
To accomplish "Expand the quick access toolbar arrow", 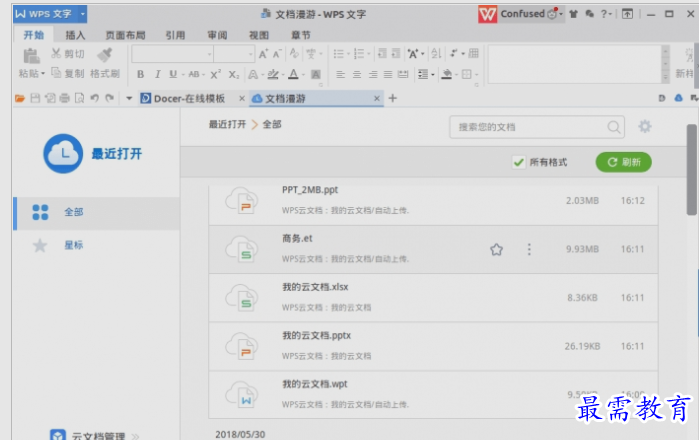I will [129, 98].
